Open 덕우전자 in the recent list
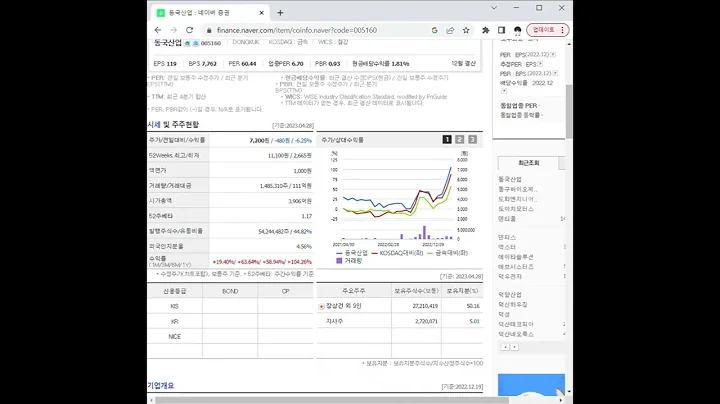The height and width of the screenshot is (404, 720). click(x=510, y=276)
